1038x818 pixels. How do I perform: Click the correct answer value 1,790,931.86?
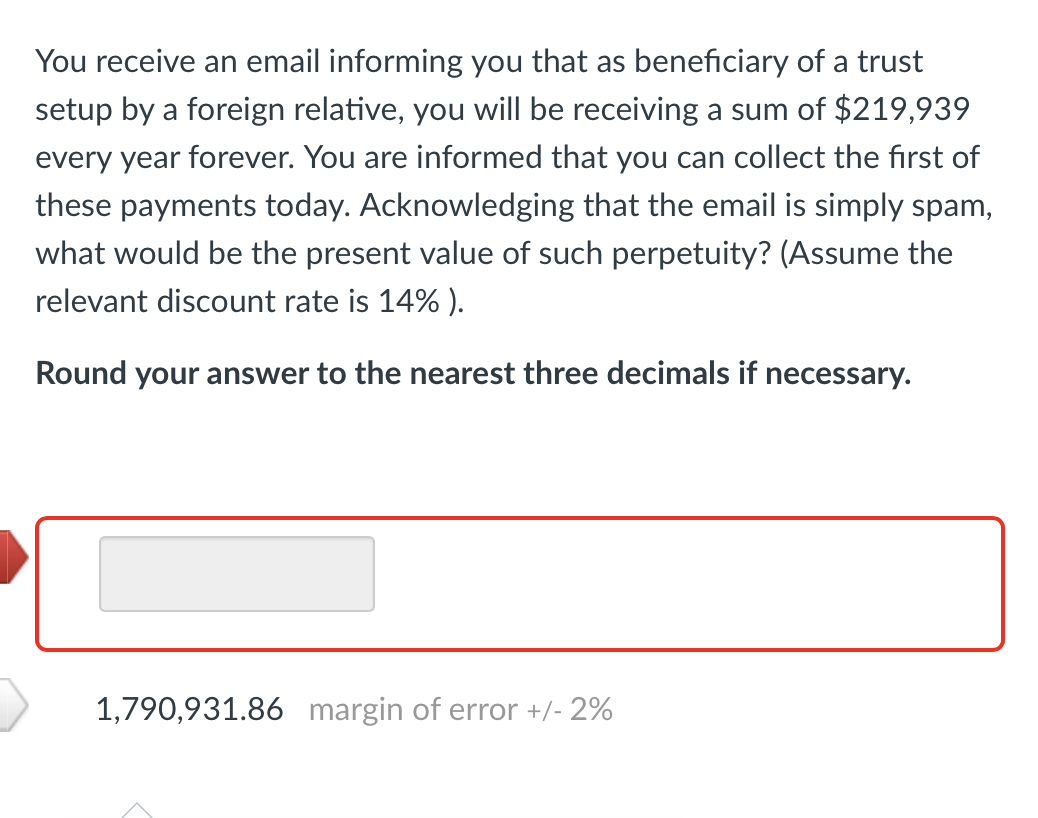pyautogui.click(x=189, y=710)
